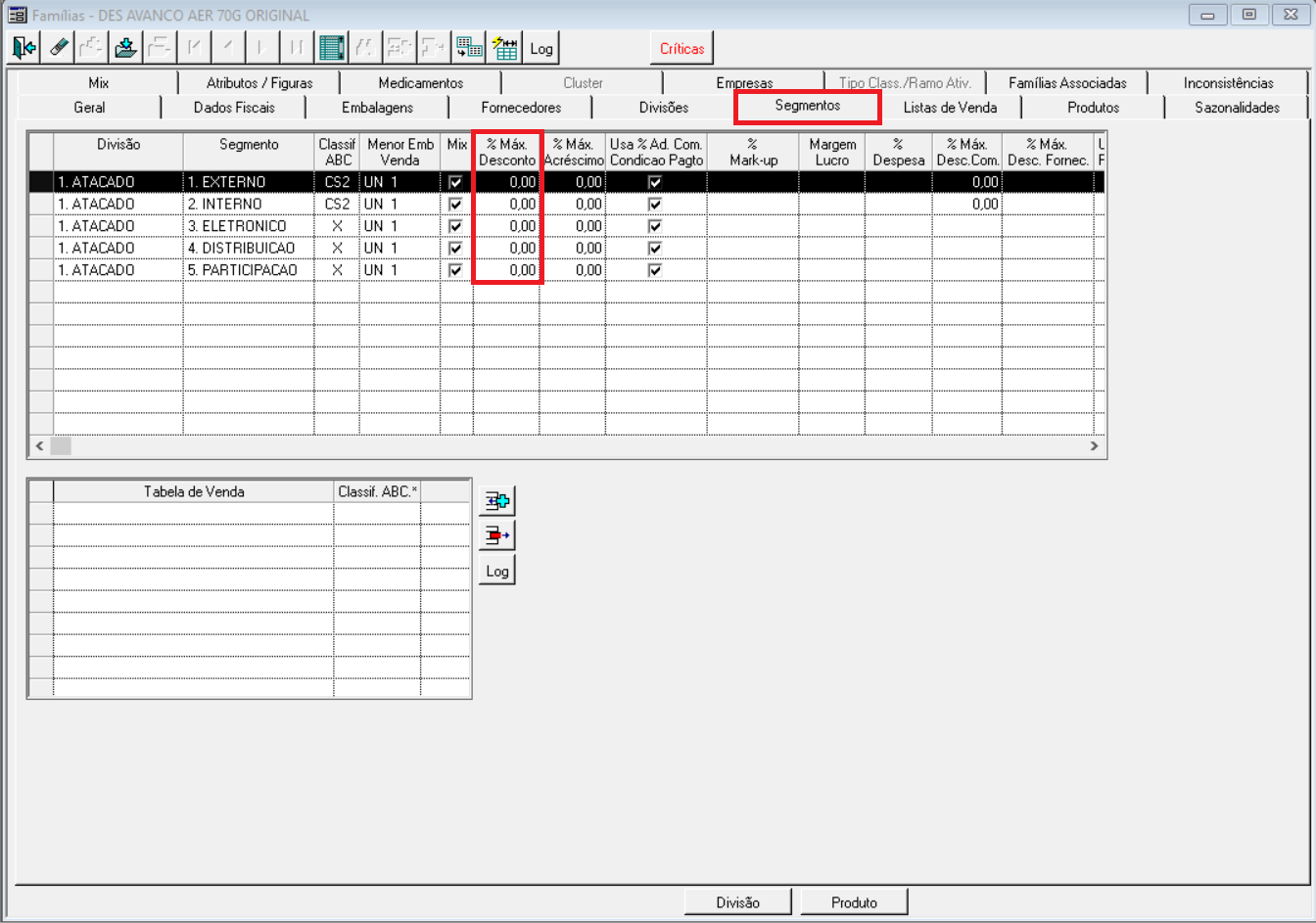This screenshot has height=923, width=1316.
Task: Go to first record arrow icon
Action: point(193,47)
